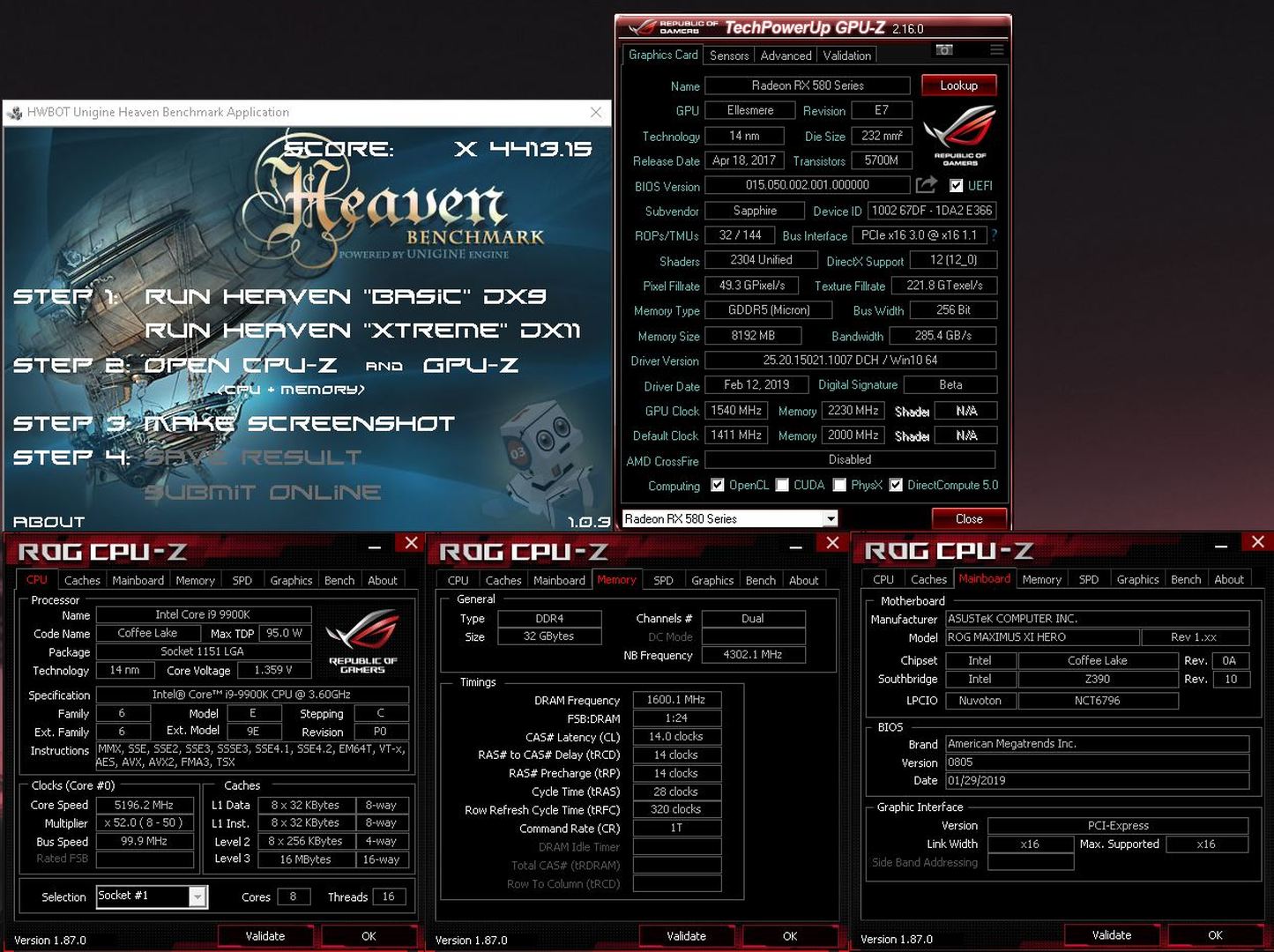Viewport: 1274px width, 952px height.
Task: Open SPD tab in middle CPU-Z window
Action: (x=663, y=580)
